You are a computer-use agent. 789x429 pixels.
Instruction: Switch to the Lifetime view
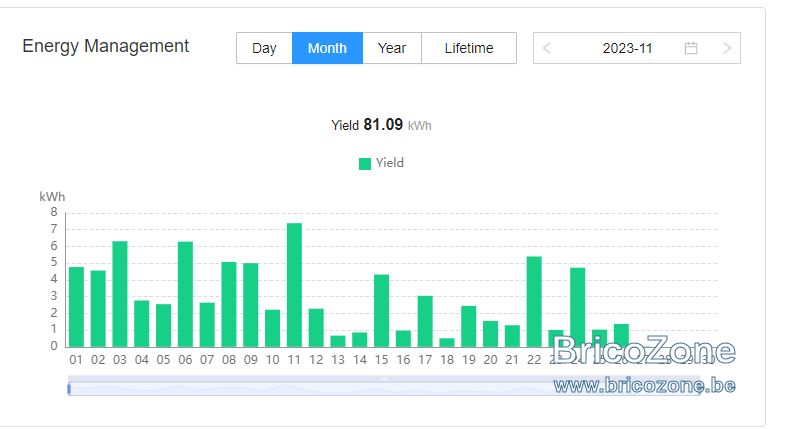click(468, 48)
